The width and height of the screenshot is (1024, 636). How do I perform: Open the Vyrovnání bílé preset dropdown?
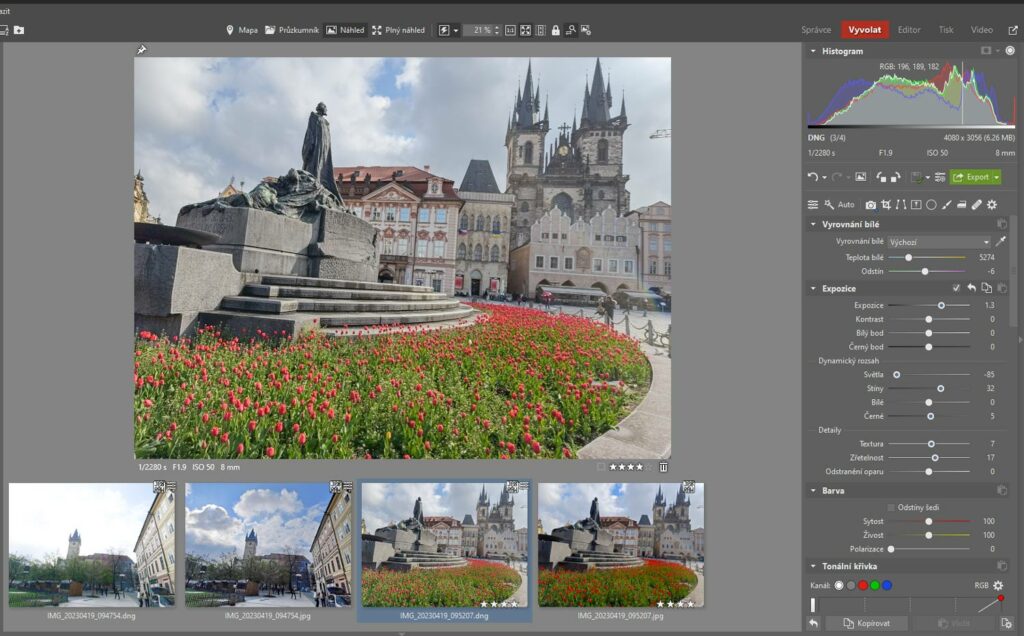938,242
